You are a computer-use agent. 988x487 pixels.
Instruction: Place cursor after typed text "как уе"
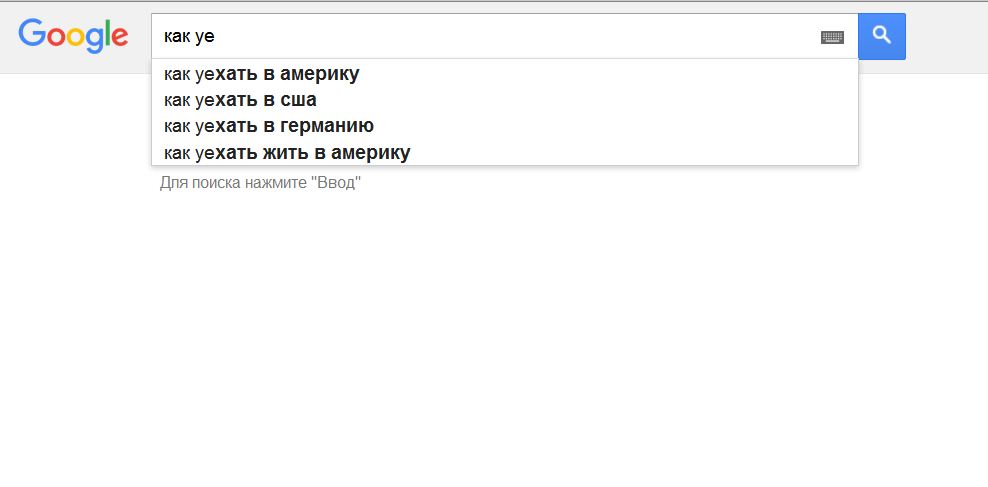pos(215,37)
